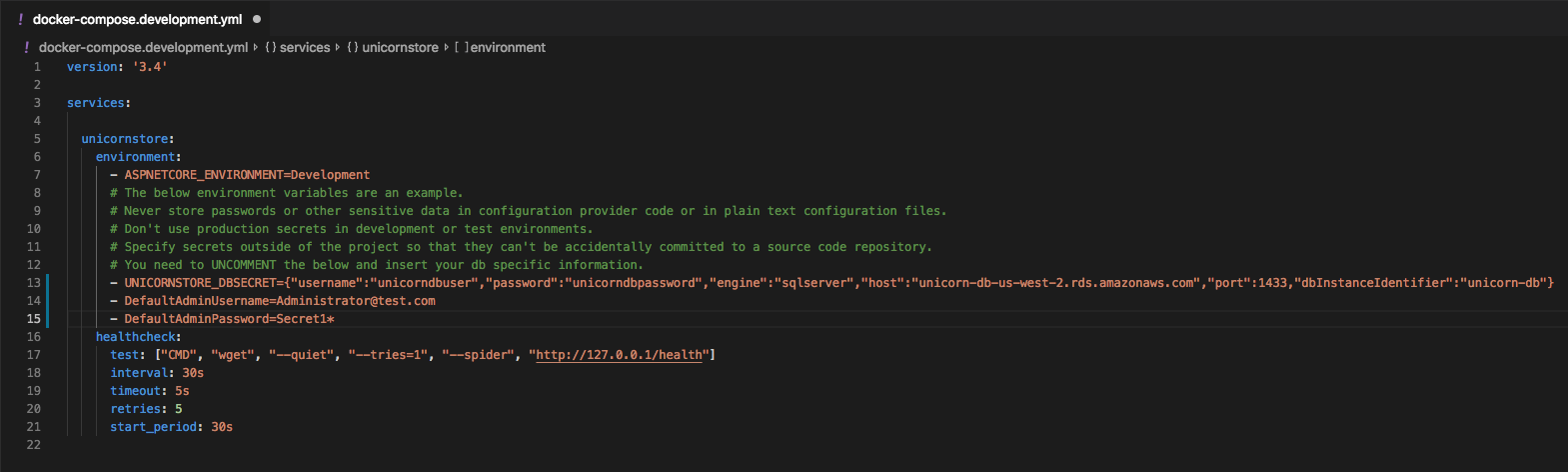Click the start_period key on line 21
Screen dimensions: 1568x472
[153, 427]
